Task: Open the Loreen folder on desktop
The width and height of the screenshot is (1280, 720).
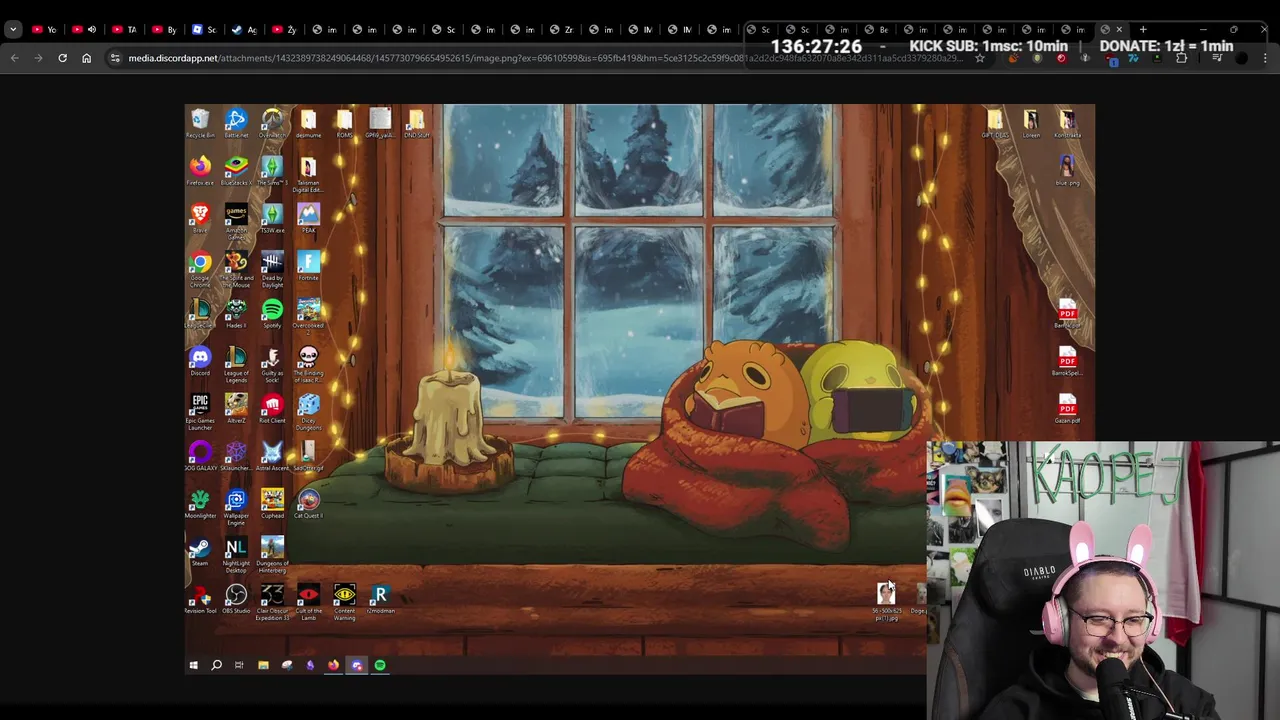Action: (x=1031, y=123)
